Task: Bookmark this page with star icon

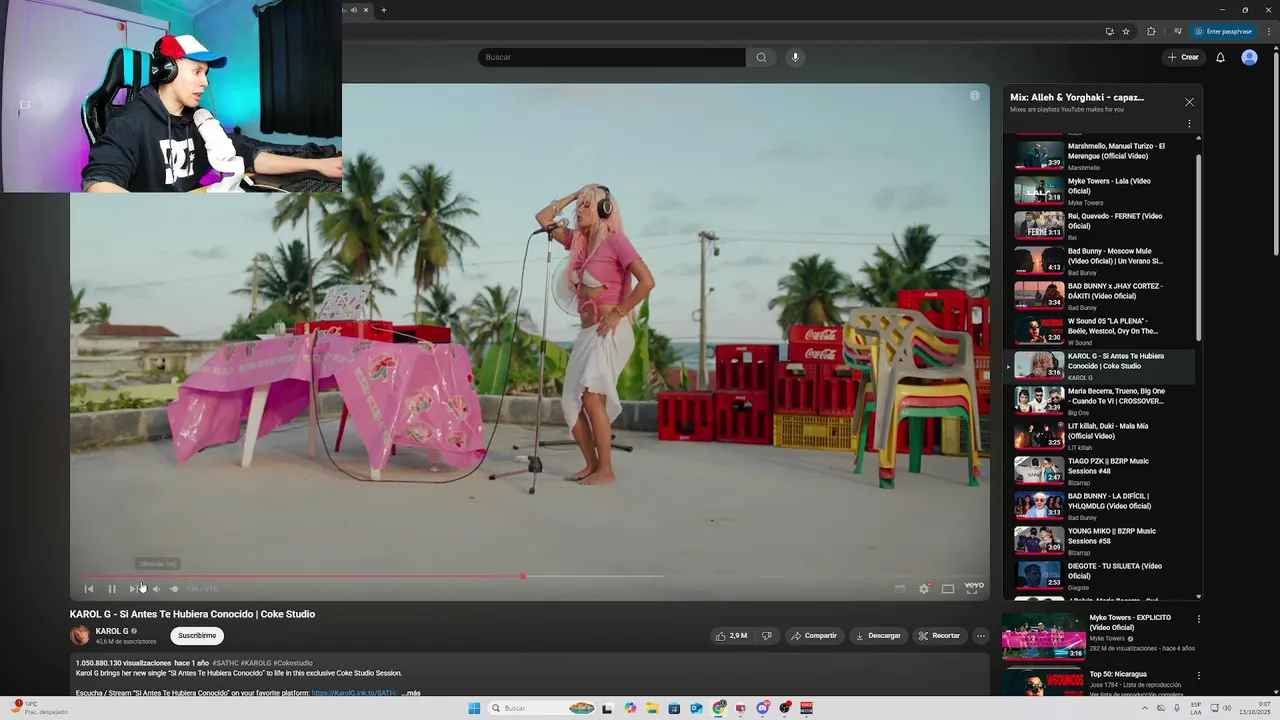Action: pyautogui.click(x=1126, y=31)
